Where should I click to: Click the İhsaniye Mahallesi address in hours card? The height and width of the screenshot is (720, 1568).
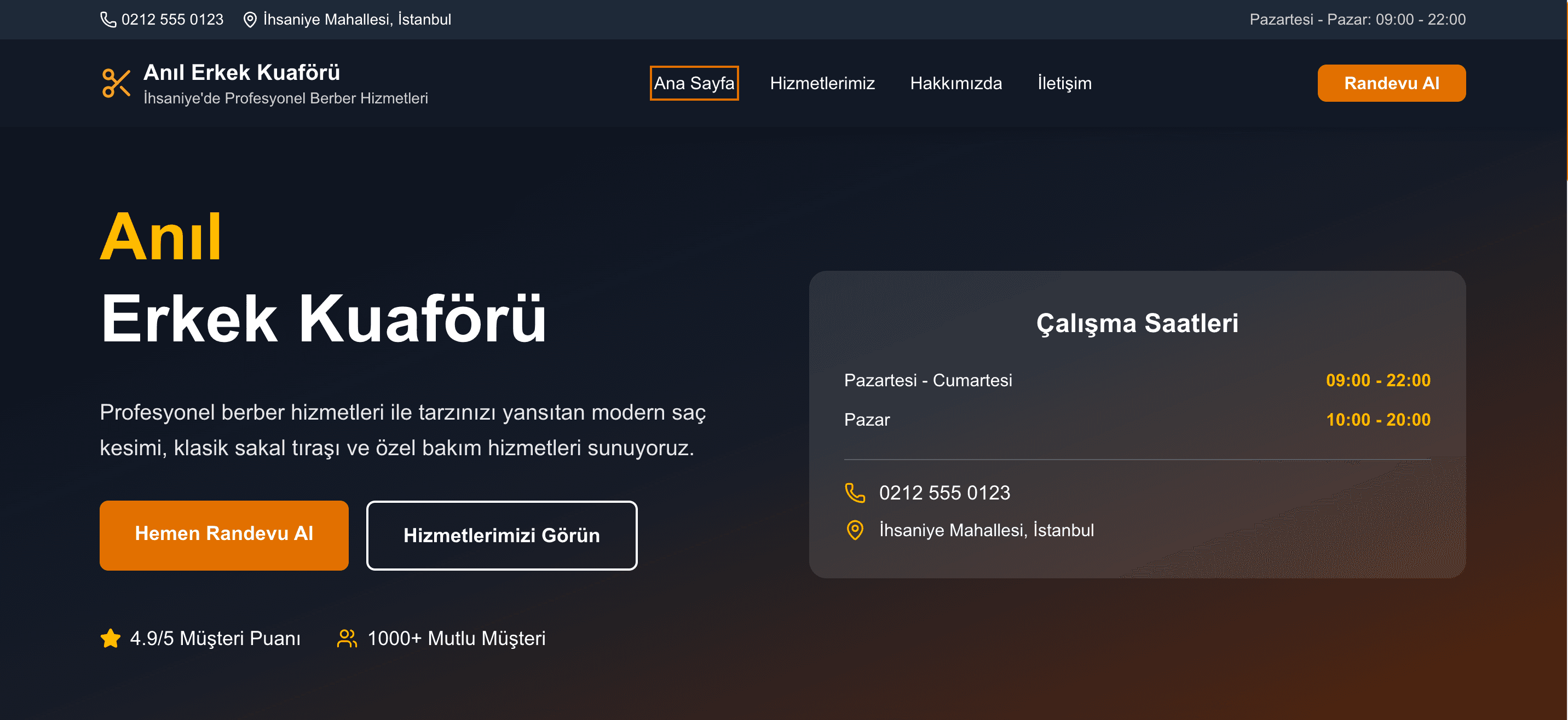[x=986, y=530]
